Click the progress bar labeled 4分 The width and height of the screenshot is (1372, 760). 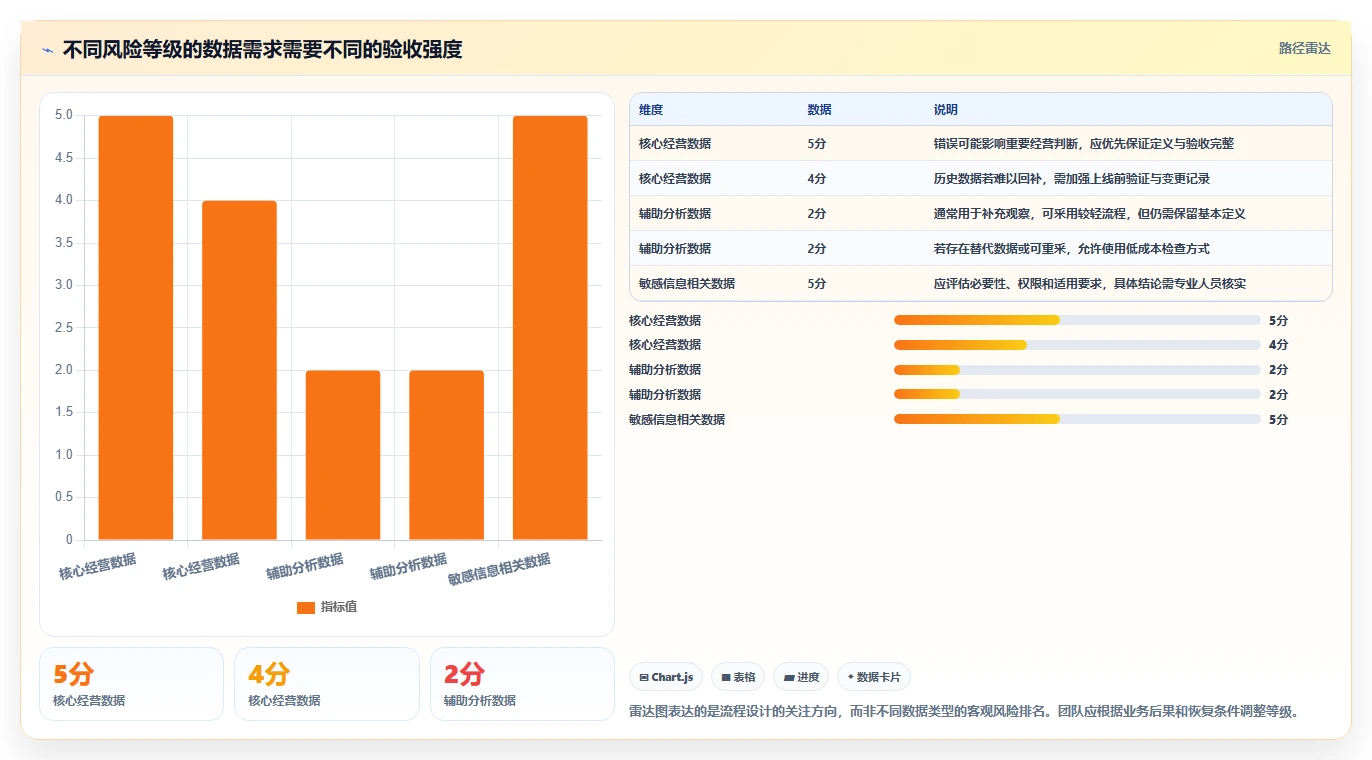click(1077, 345)
